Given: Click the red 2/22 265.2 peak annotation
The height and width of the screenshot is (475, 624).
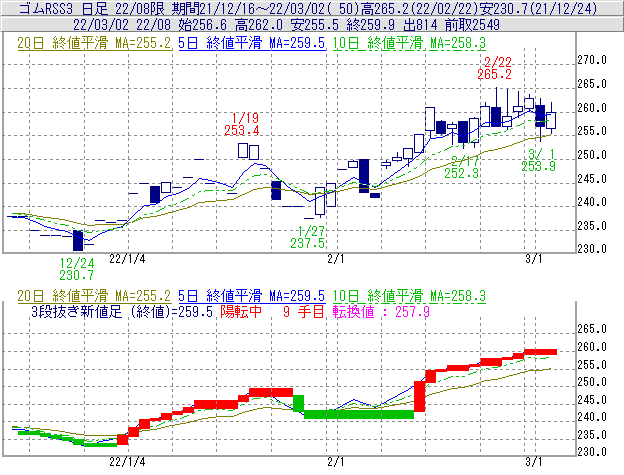Looking at the screenshot, I should pos(495,68).
